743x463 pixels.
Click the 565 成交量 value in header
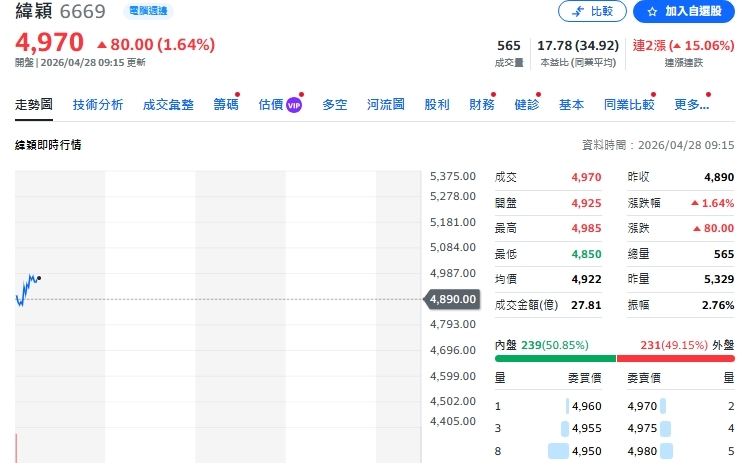point(509,45)
